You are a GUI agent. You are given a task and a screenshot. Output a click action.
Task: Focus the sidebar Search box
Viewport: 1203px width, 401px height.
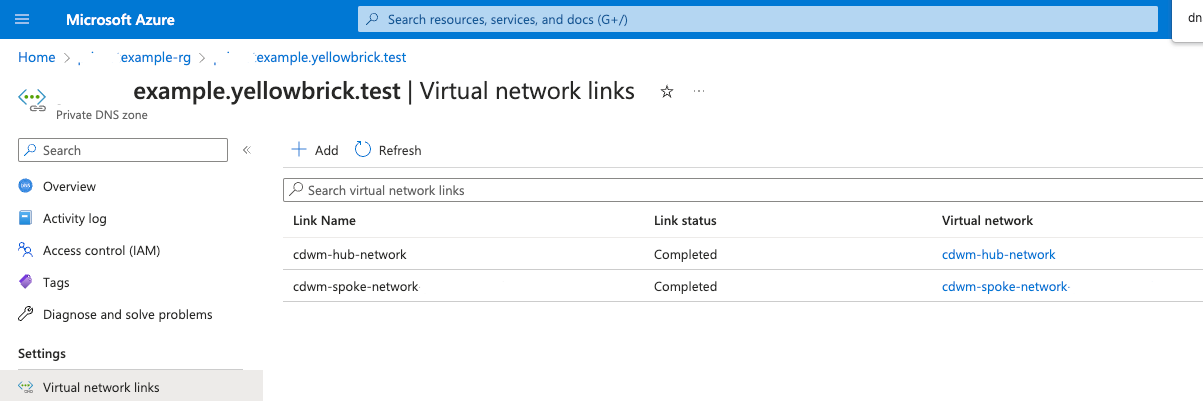[123, 150]
